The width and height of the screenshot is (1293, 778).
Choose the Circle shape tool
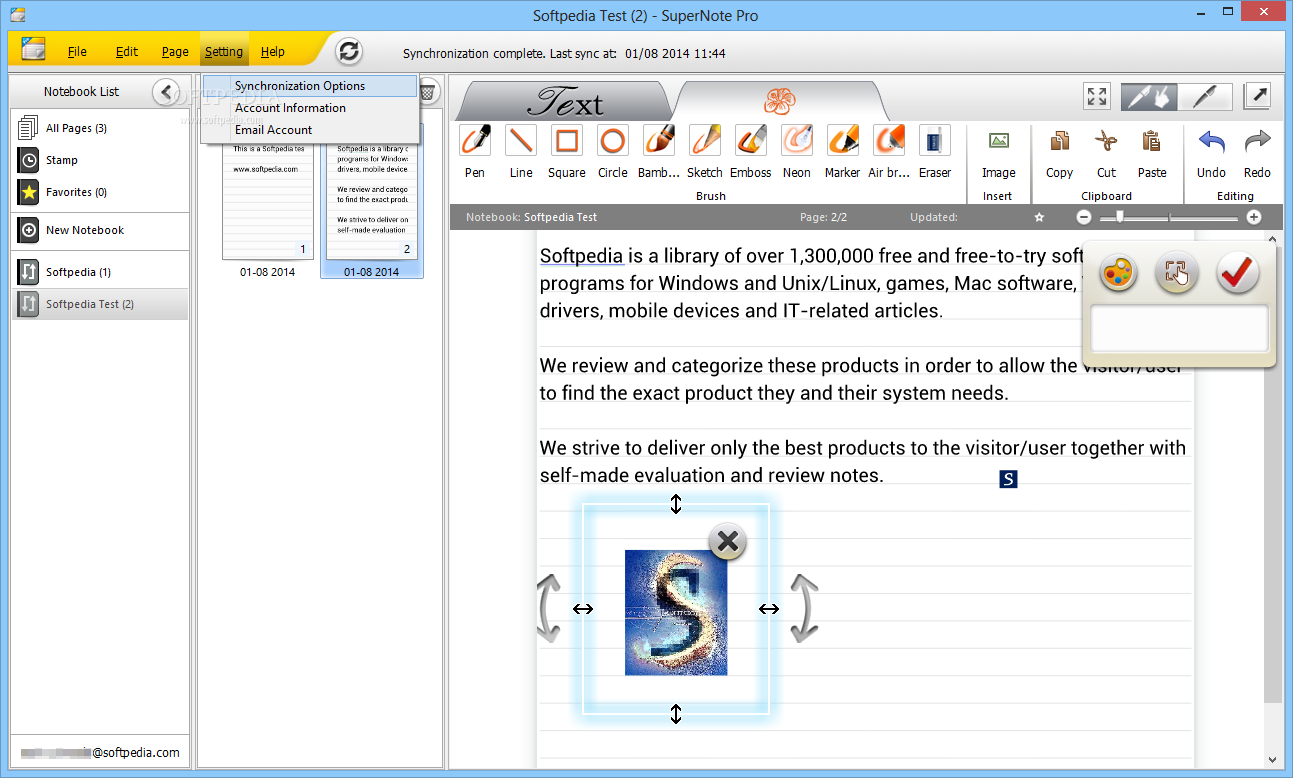coord(613,140)
